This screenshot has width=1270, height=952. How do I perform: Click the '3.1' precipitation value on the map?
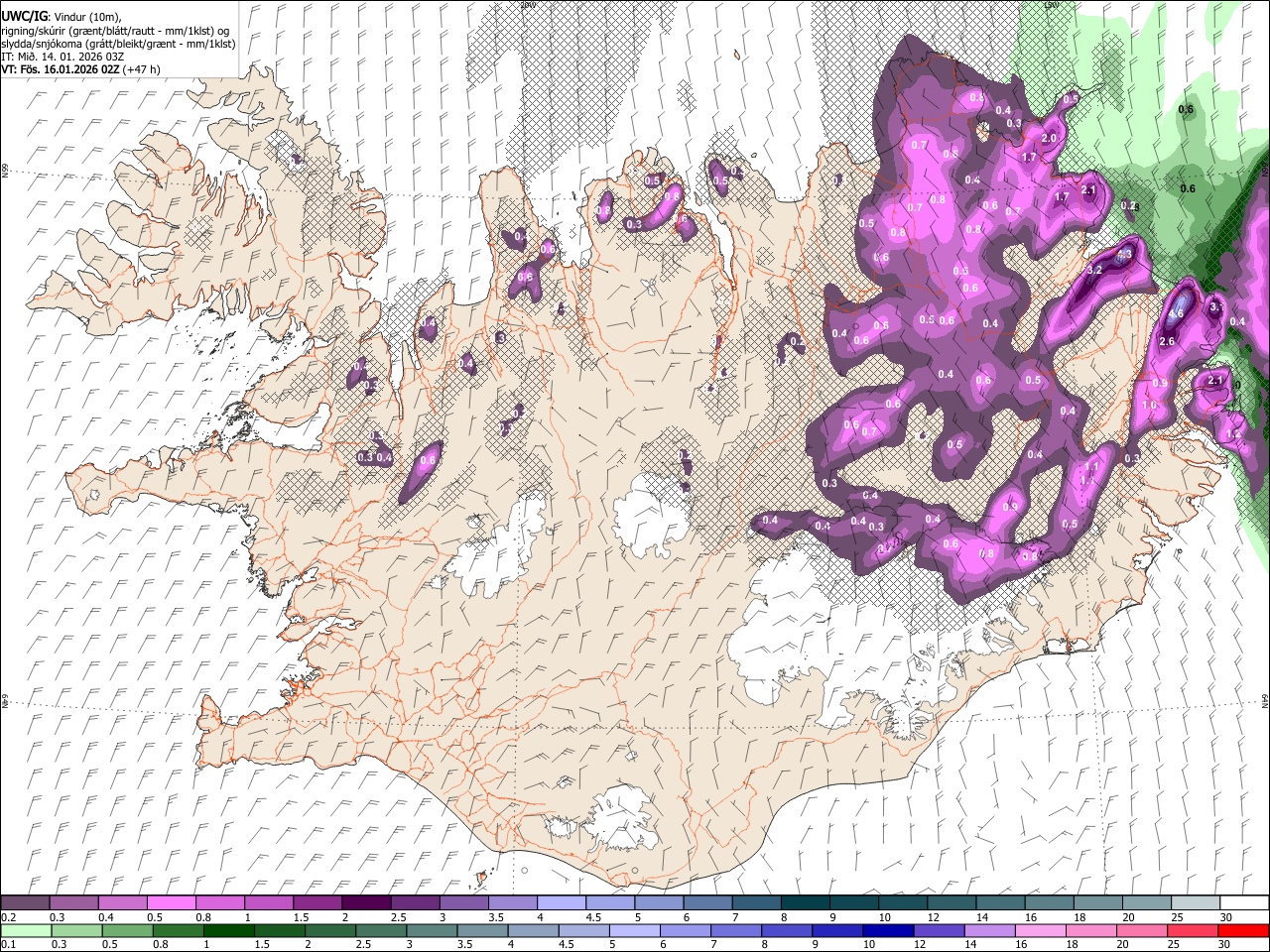(x=1217, y=307)
